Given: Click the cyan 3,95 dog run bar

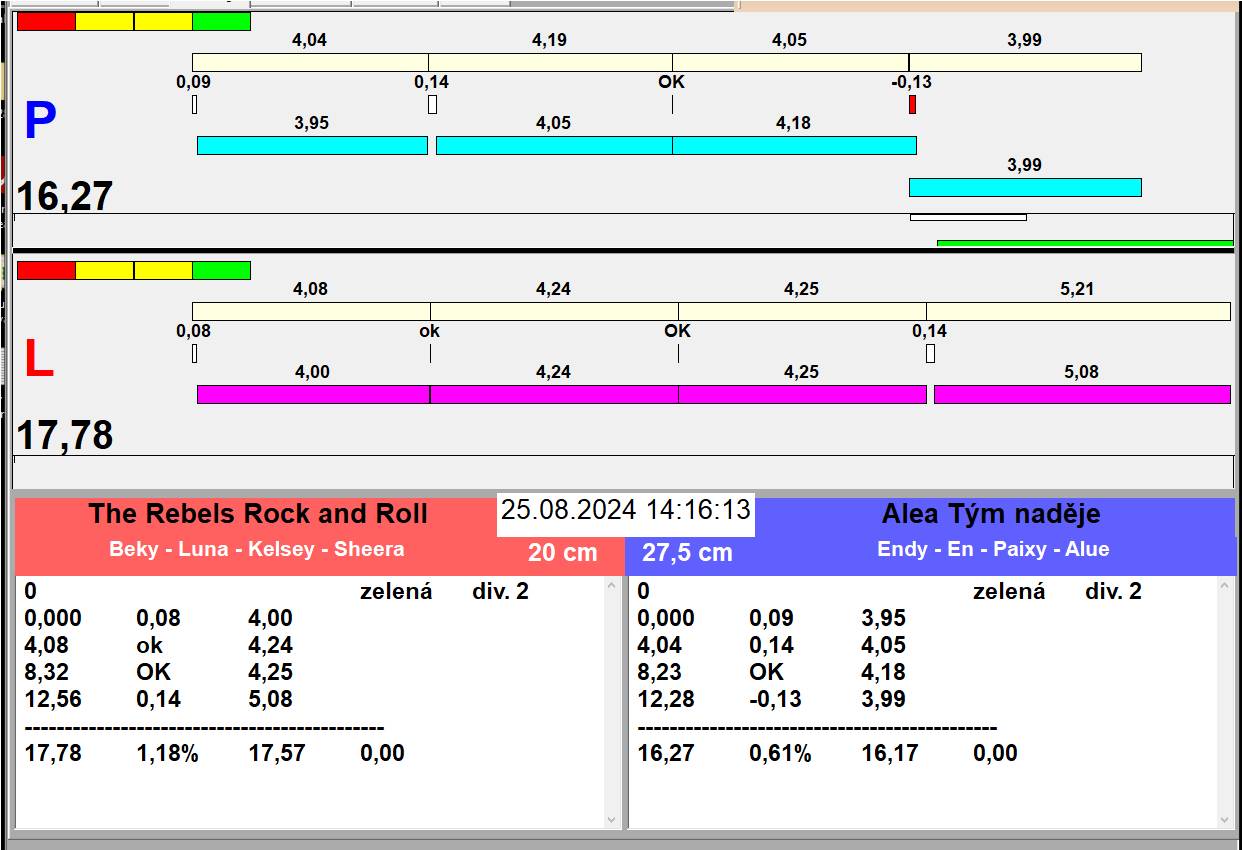Looking at the screenshot, I should 312,146.
